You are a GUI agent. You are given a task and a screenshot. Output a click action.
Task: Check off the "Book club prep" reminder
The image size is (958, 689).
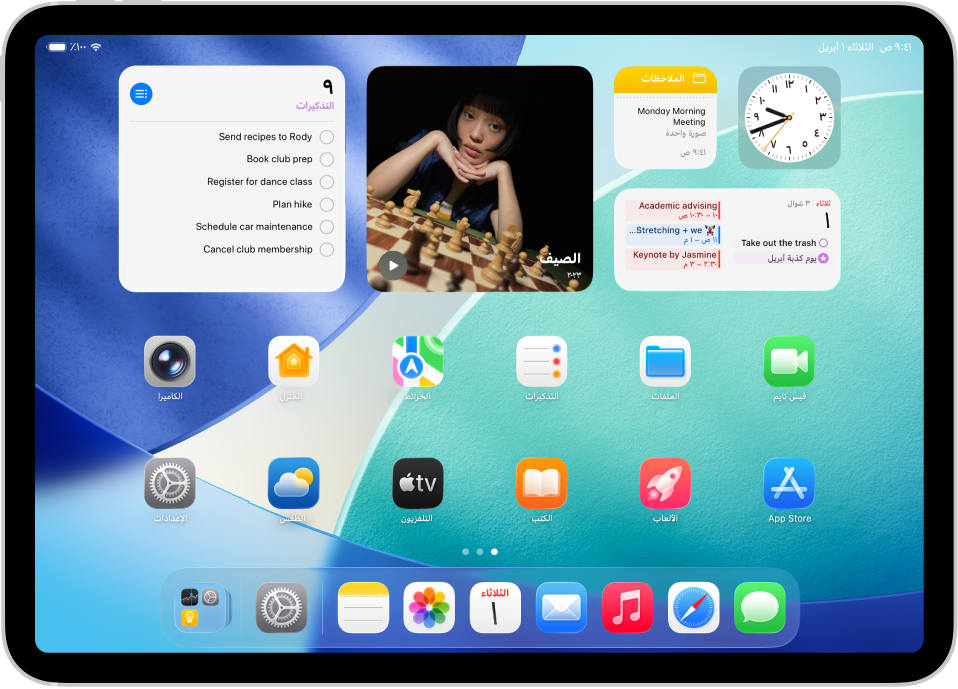pyautogui.click(x=327, y=158)
